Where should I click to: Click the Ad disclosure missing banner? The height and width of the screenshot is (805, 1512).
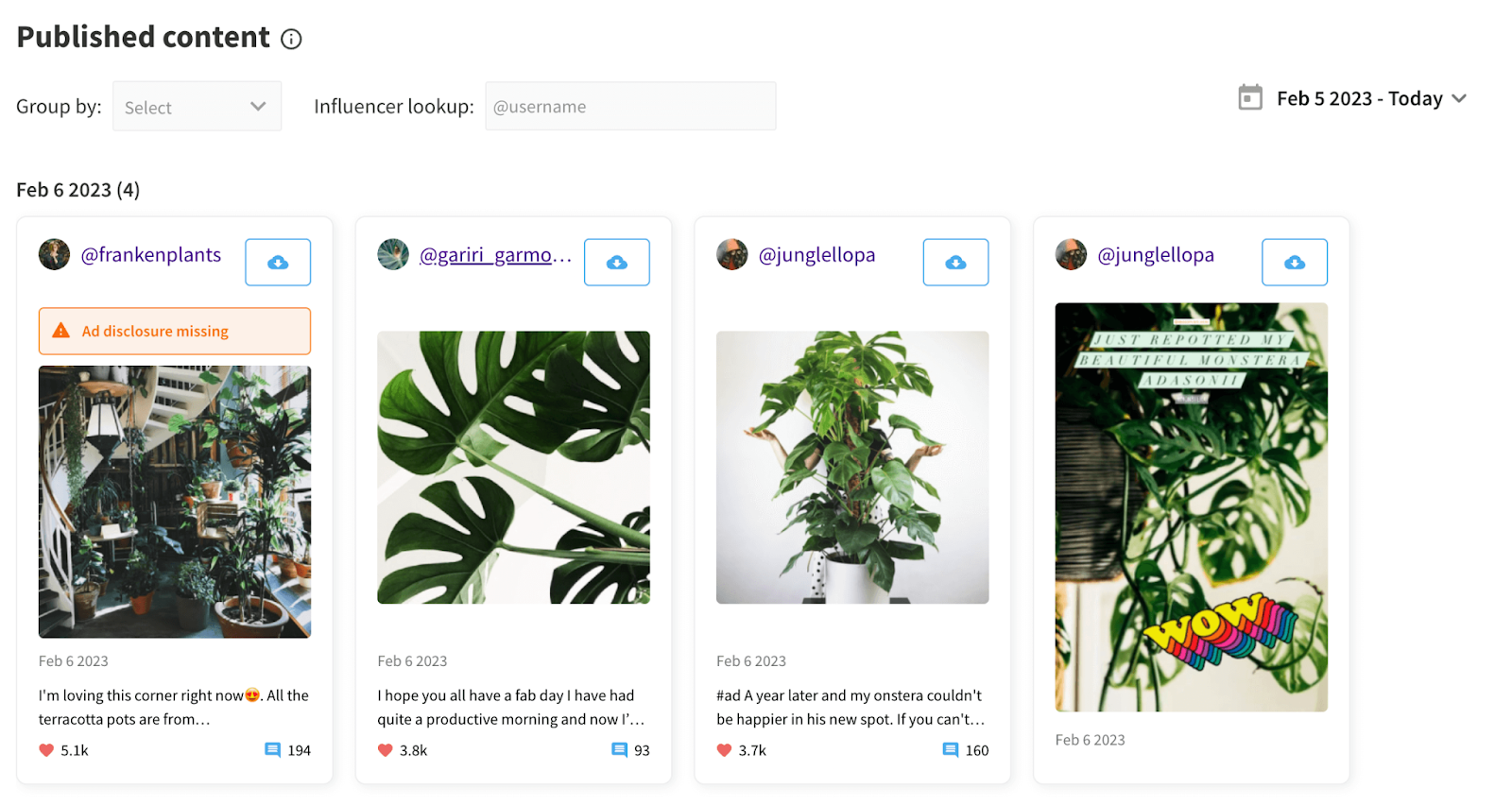tap(174, 331)
